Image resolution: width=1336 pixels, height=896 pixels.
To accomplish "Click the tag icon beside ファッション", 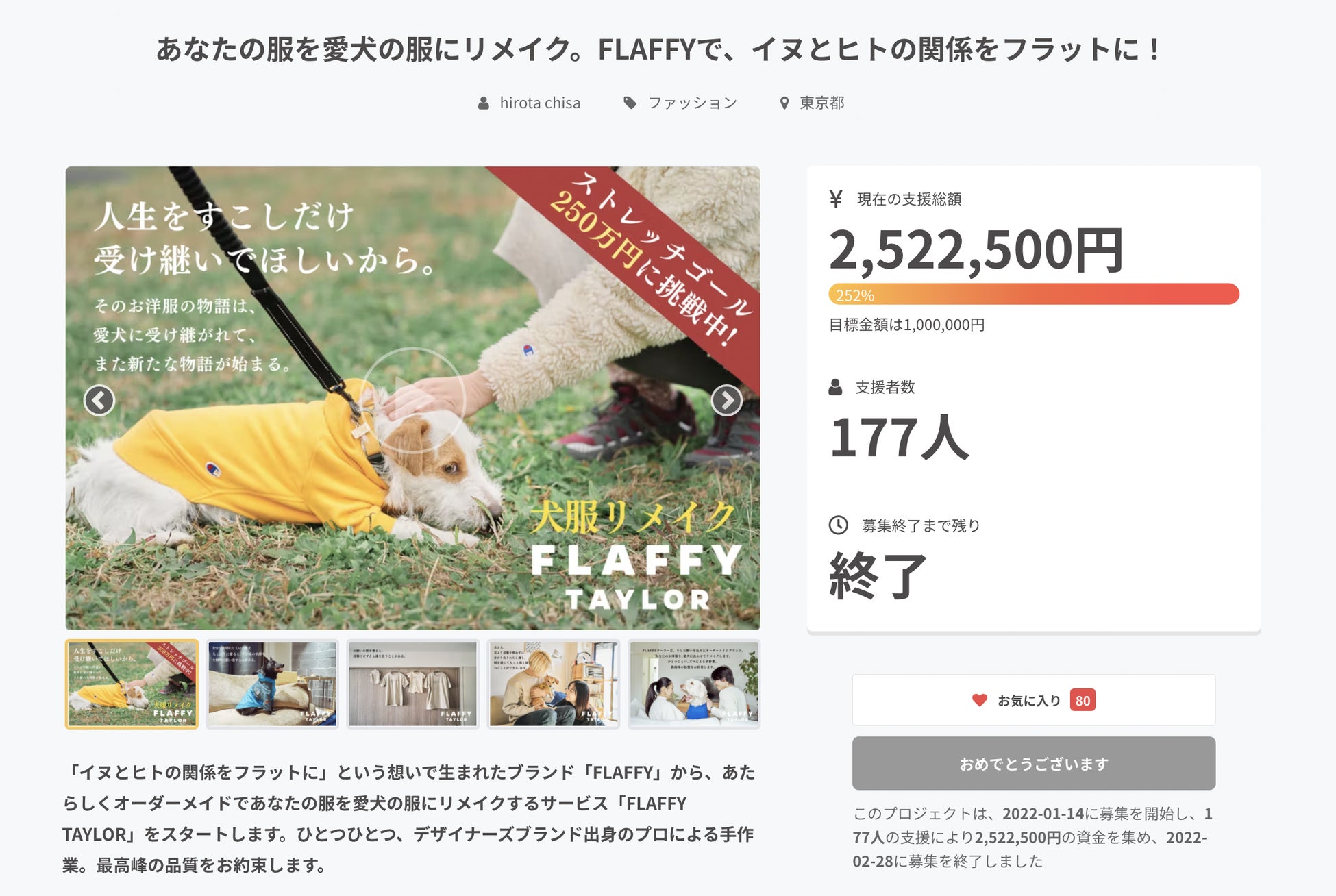I will coord(630,103).
